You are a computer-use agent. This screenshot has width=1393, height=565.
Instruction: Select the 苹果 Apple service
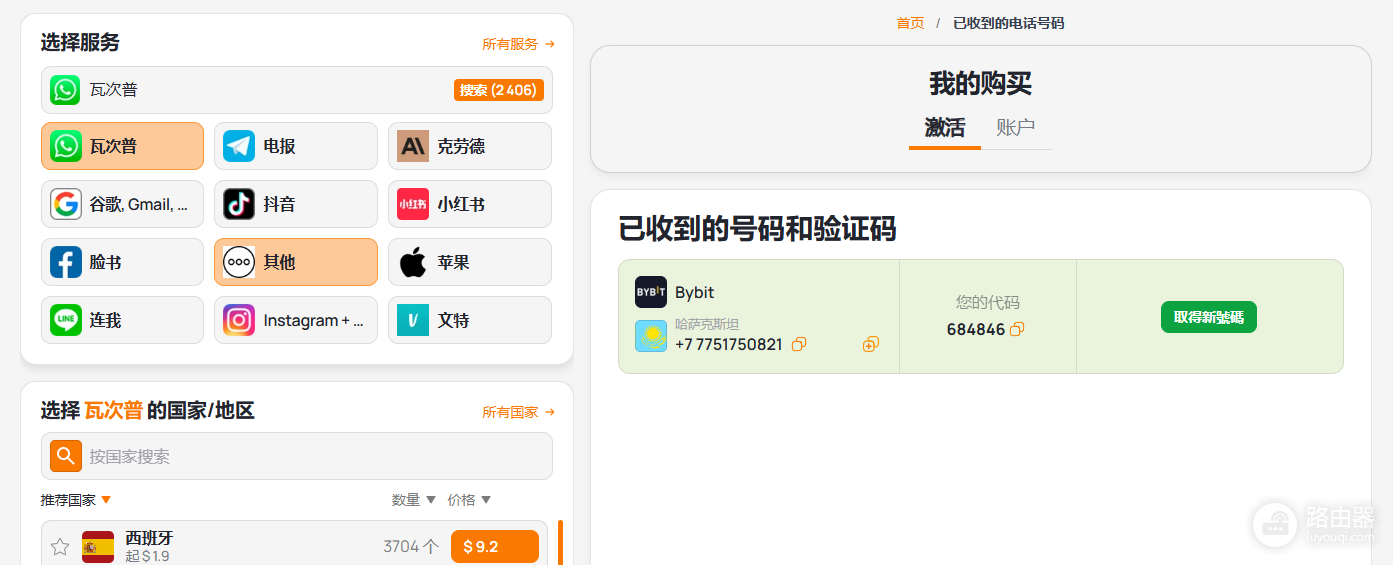(x=470, y=262)
